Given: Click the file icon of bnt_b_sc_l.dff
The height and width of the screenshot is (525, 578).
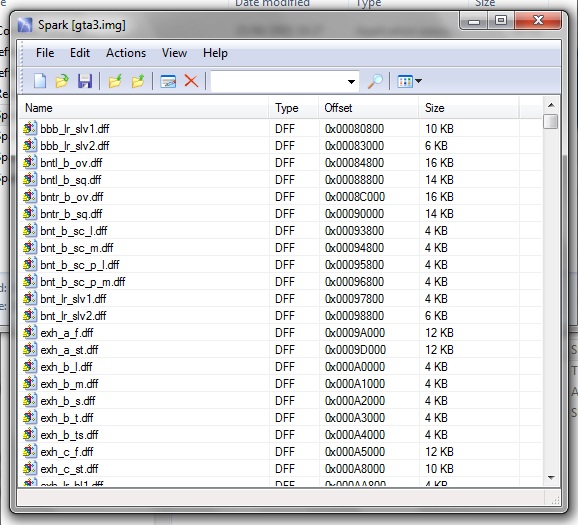Looking at the screenshot, I should 30,230.
